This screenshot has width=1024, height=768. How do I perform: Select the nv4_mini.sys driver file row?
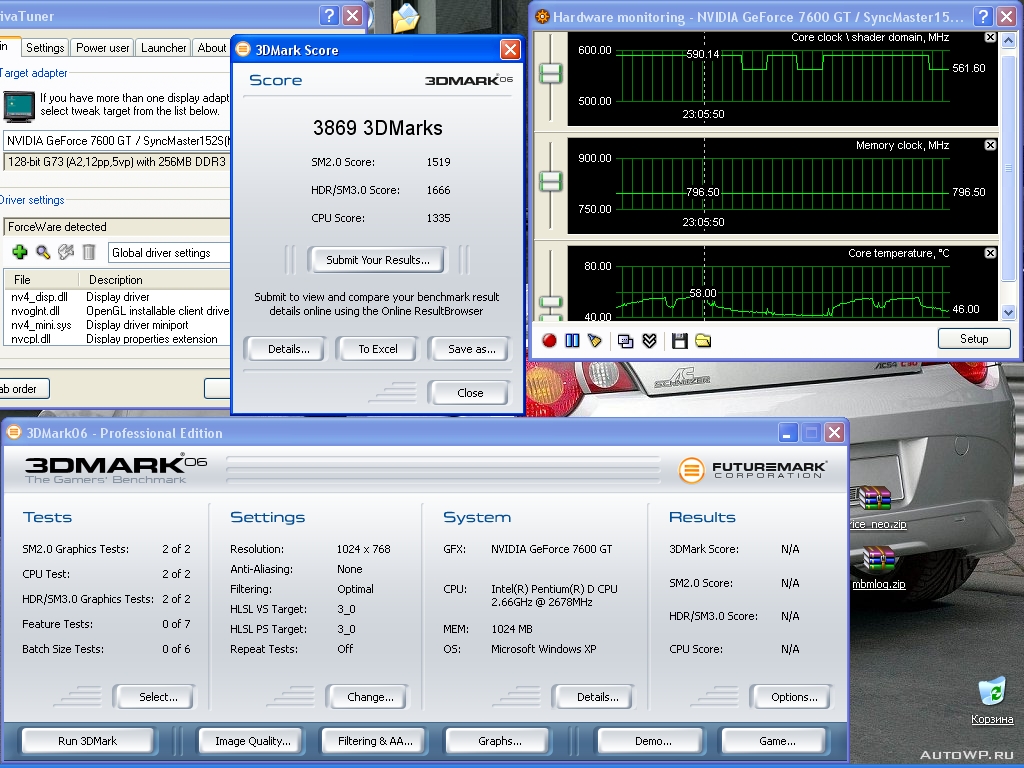pyautogui.click(x=118, y=325)
